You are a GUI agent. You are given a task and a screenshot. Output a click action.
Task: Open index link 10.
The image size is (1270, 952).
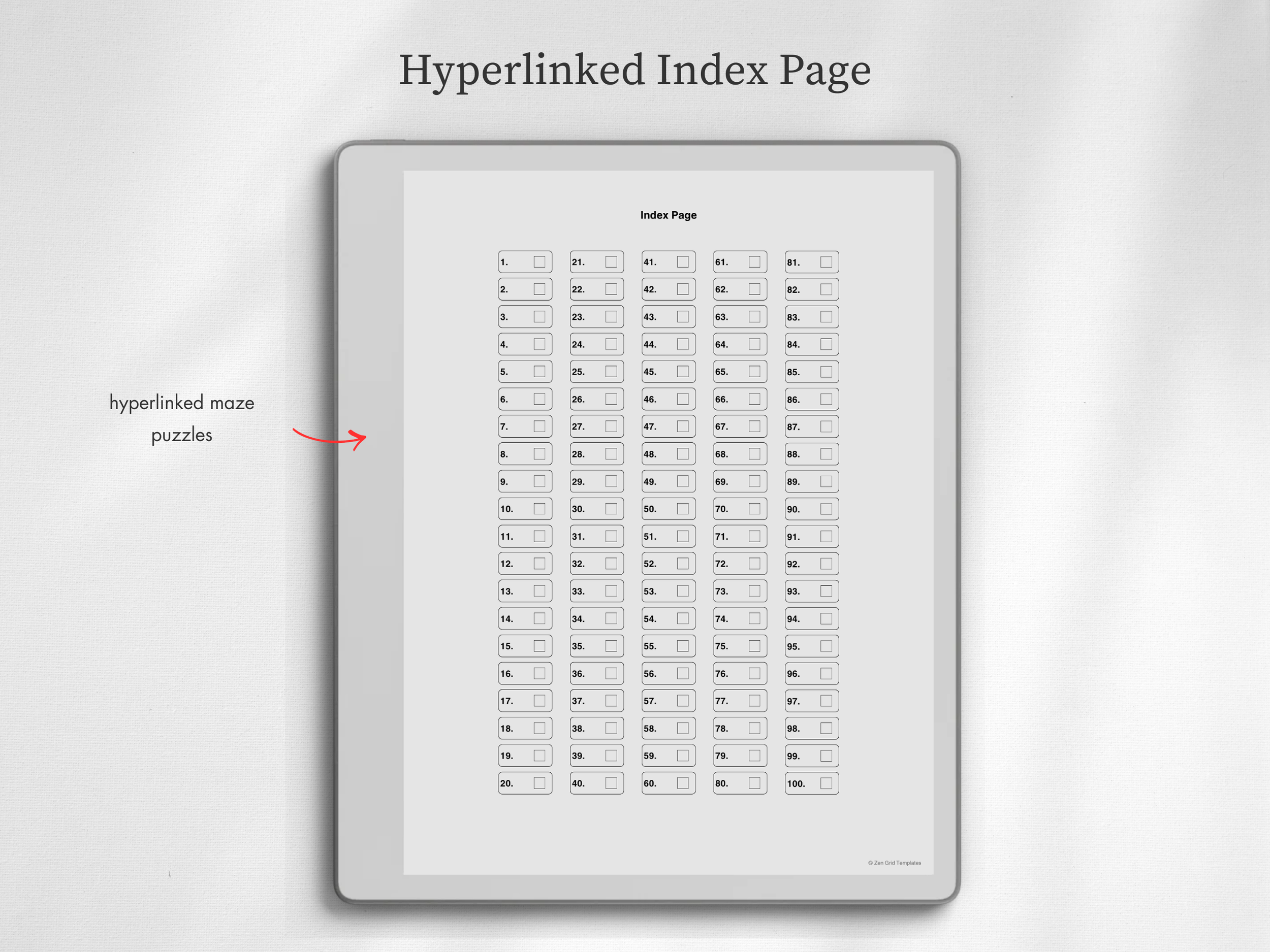525,508
